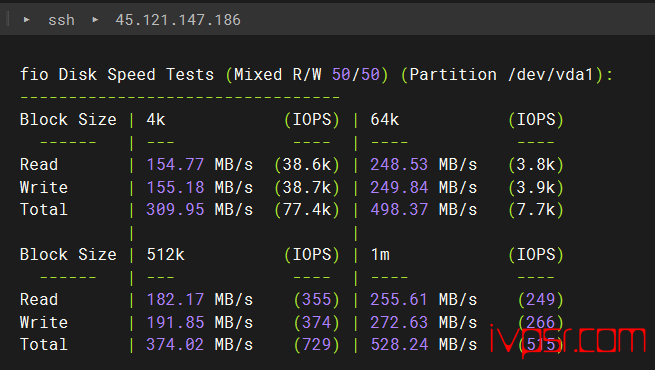Click the 64k write speed 249.84
The height and width of the screenshot is (370, 655).
(x=399, y=187)
